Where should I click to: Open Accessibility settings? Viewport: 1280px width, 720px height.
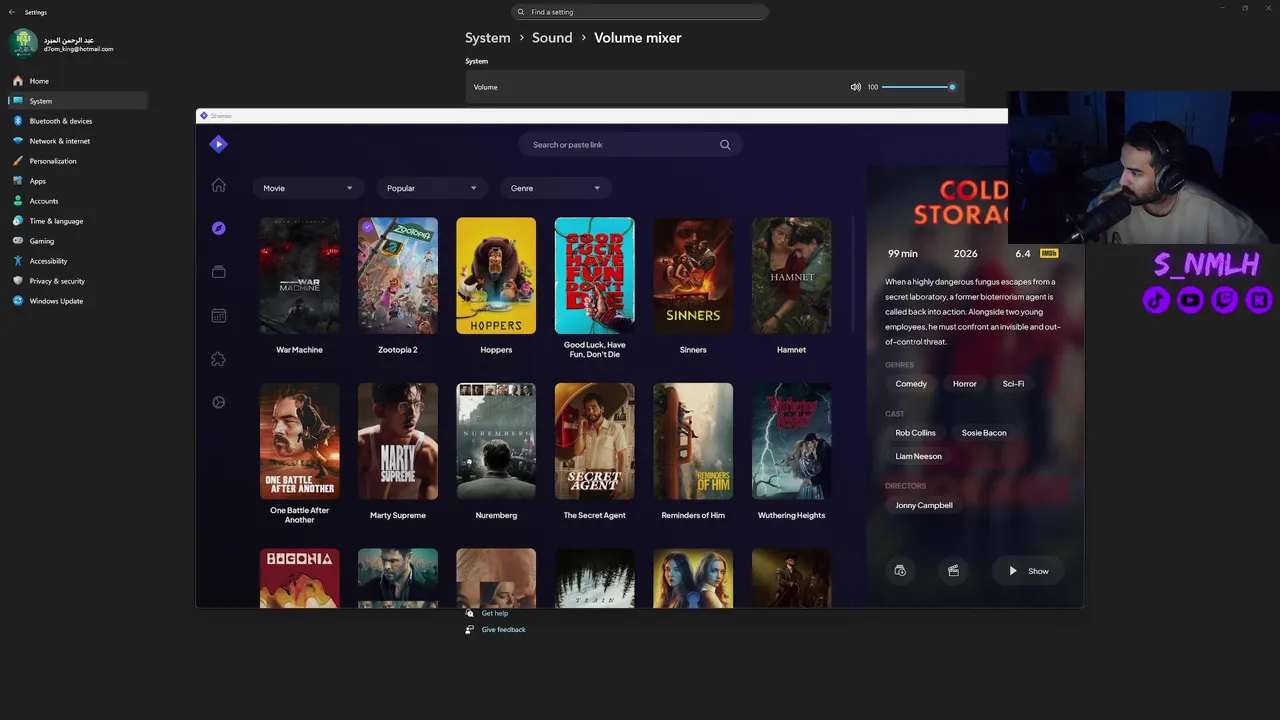(78, 261)
